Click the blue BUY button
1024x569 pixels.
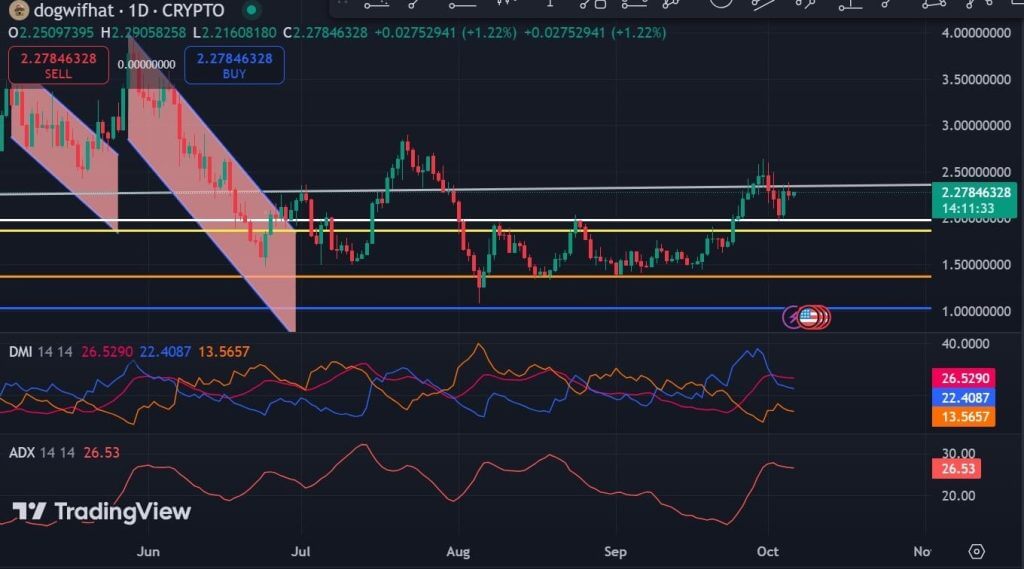tap(234, 65)
